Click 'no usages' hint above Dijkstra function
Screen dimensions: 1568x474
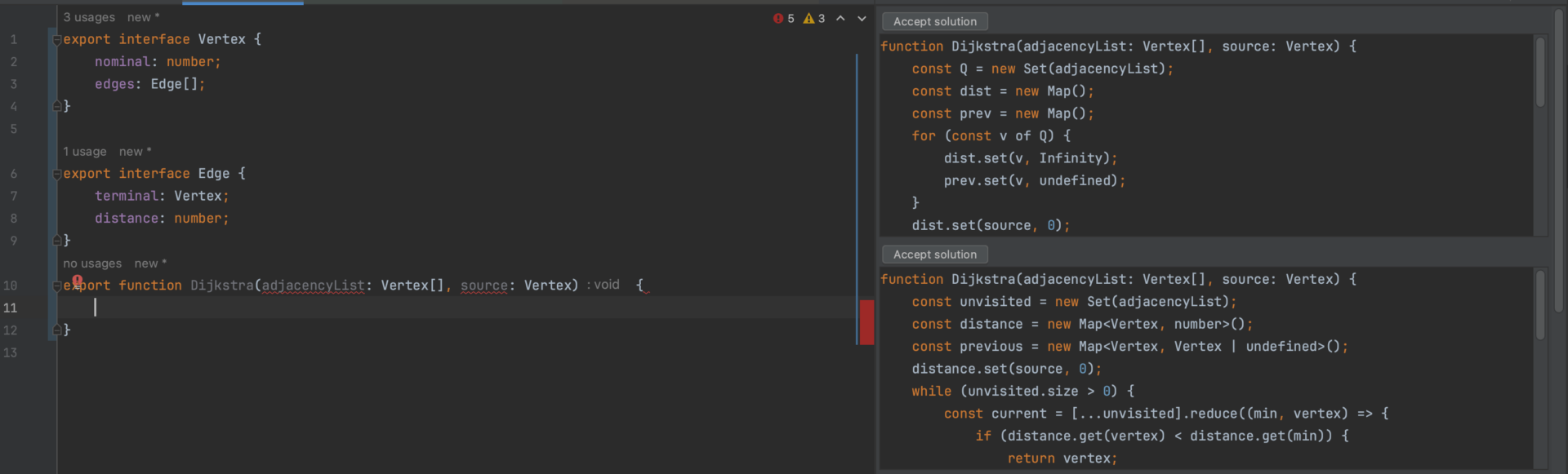[x=92, y=264]
